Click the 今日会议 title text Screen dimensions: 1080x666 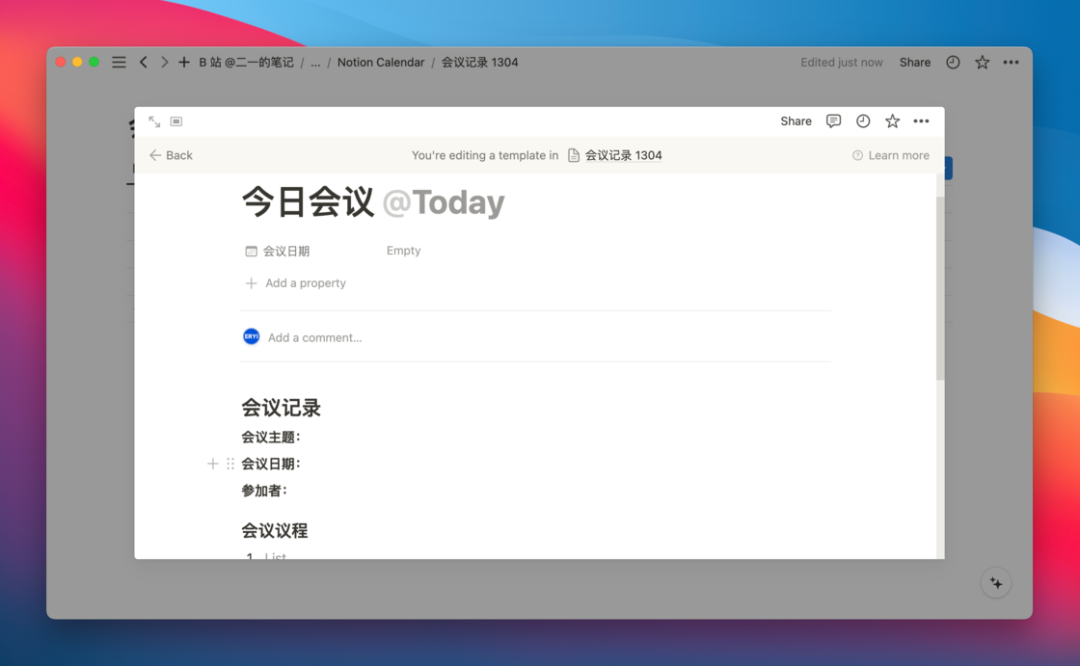click(307, 202)
